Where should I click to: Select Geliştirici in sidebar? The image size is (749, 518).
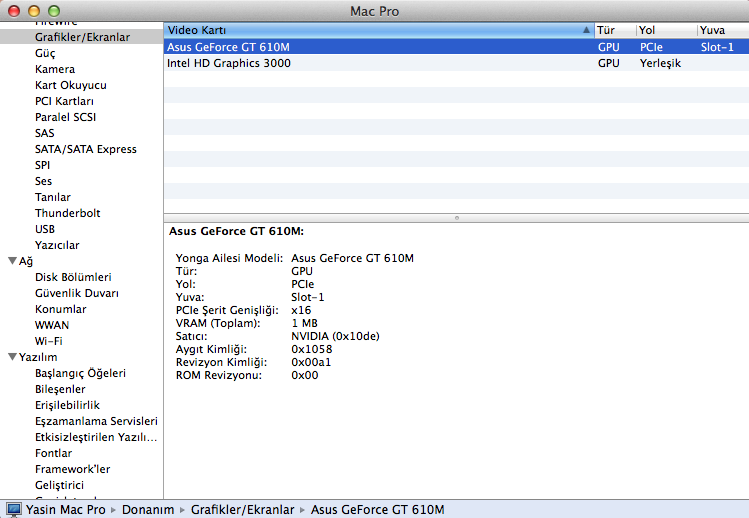[x=59, y=486]
